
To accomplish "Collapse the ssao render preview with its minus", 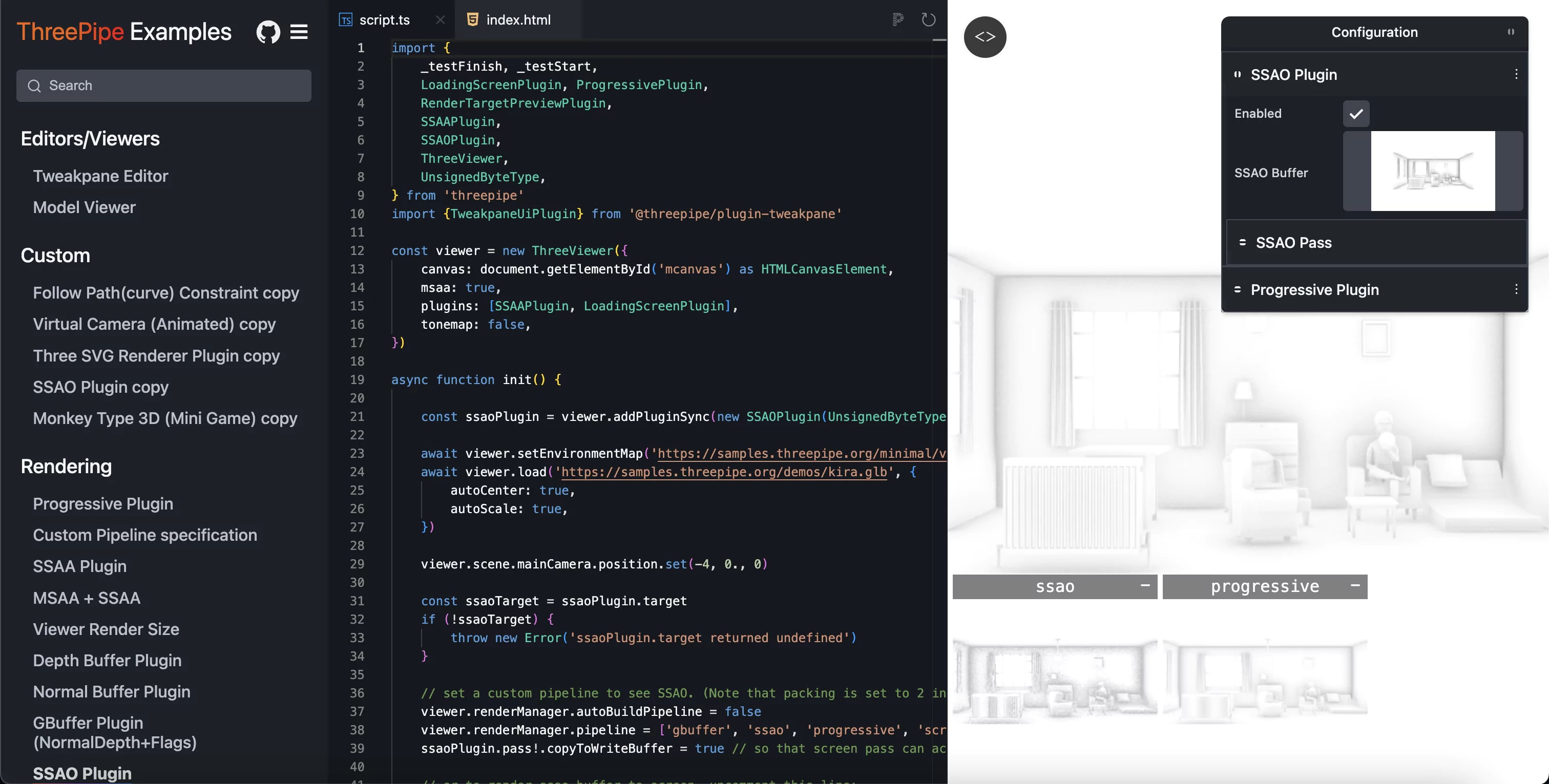I will coord(1145,586).
